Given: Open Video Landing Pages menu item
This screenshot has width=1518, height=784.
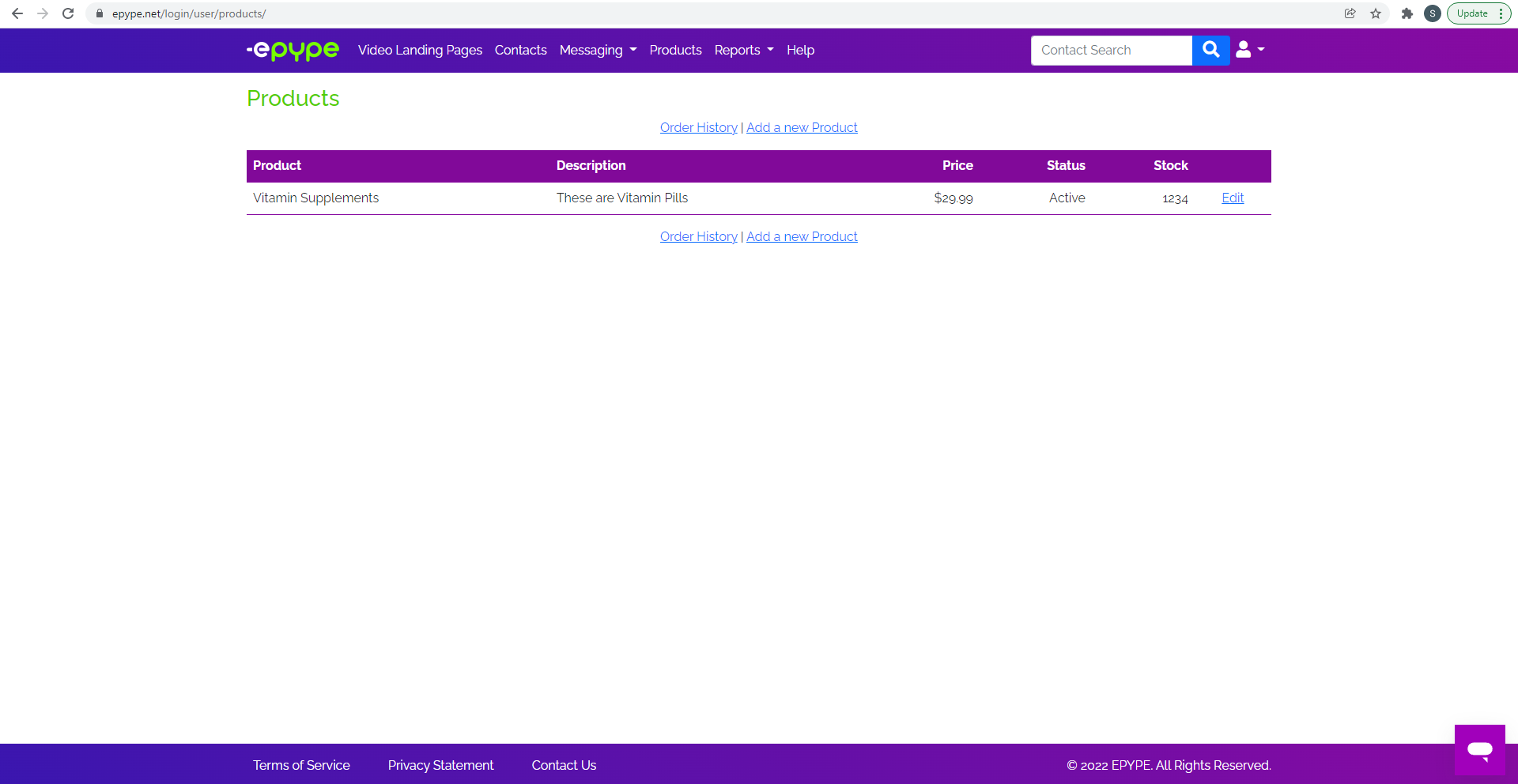Looking at the screenshot, I should [x=420, y=50].
